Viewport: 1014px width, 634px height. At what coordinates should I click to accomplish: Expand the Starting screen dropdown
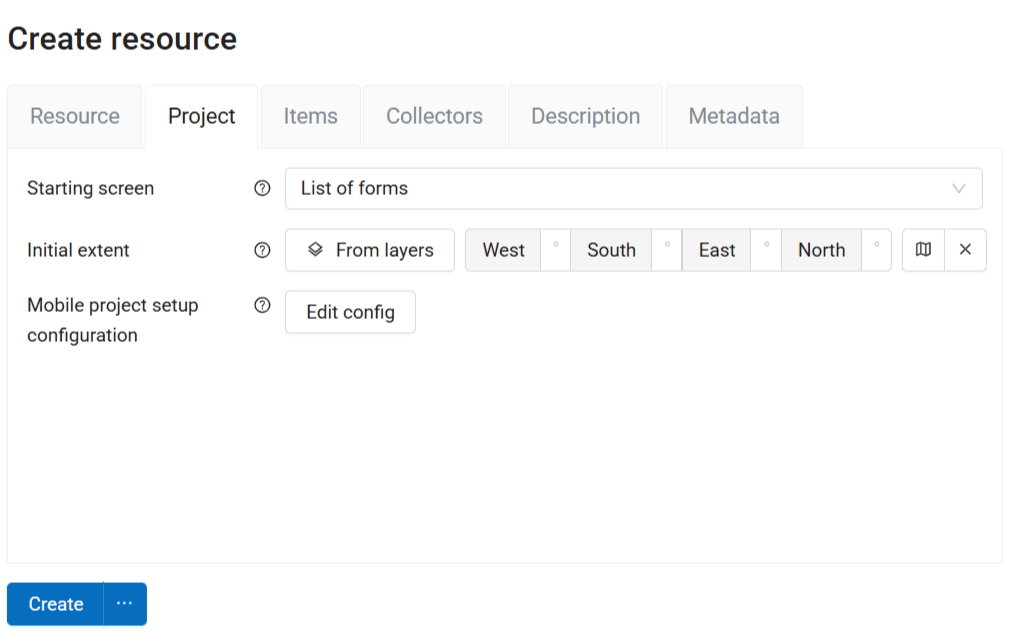(x=633, y=188)
